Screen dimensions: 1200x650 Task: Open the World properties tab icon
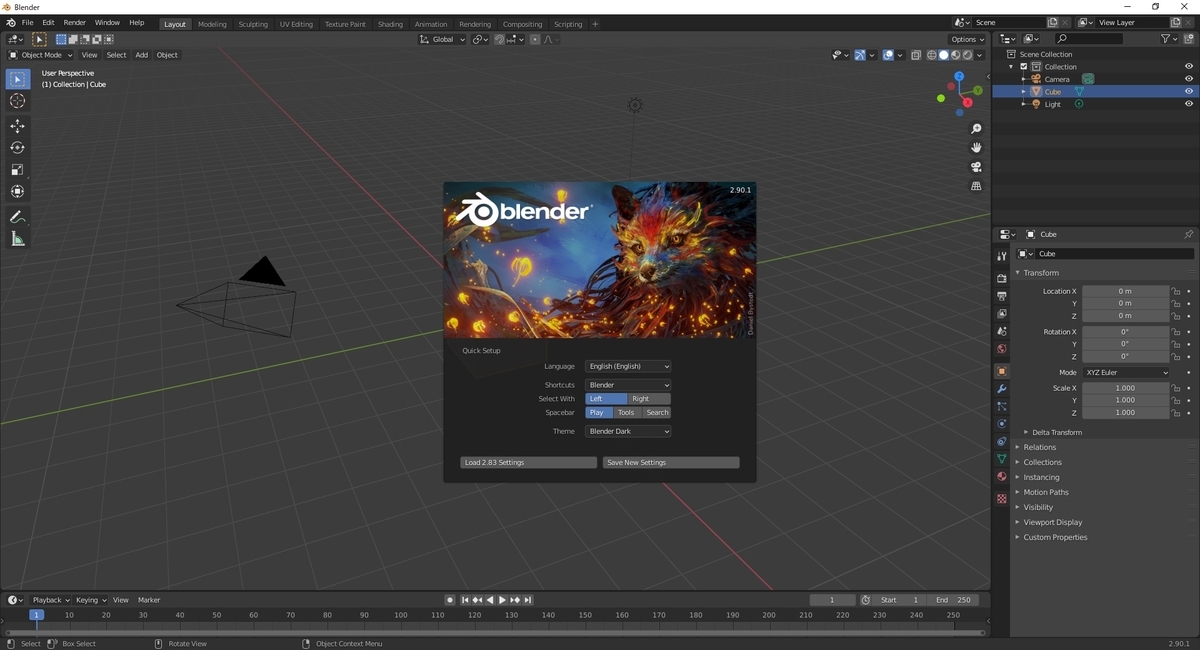(x=1001, y=349)
